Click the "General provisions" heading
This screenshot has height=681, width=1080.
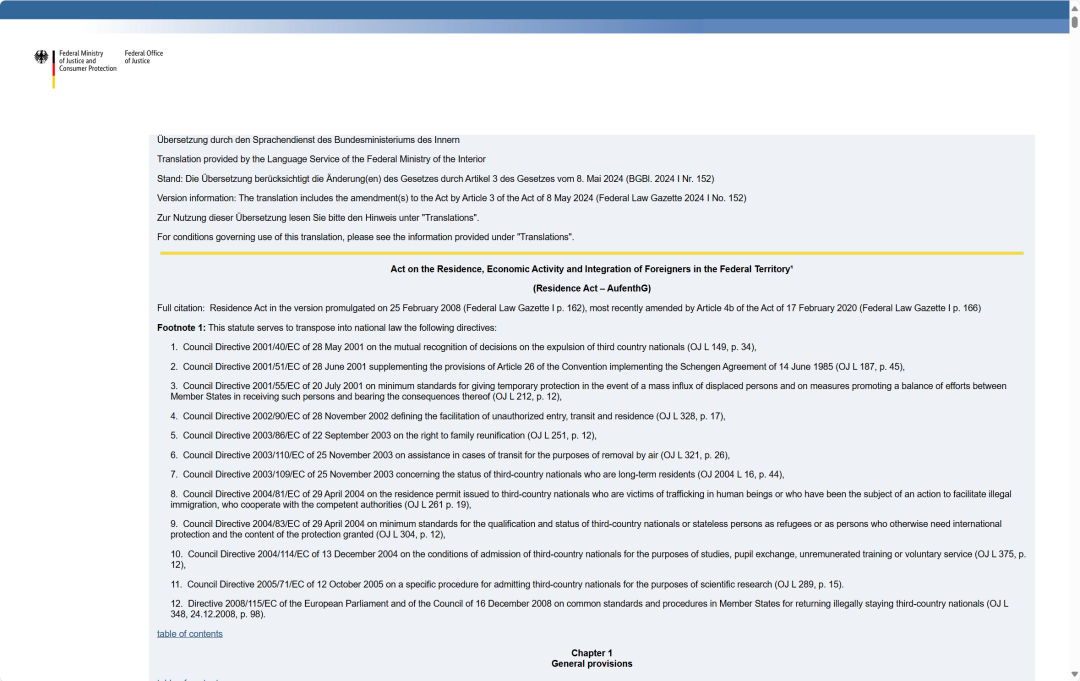[592, 664]
